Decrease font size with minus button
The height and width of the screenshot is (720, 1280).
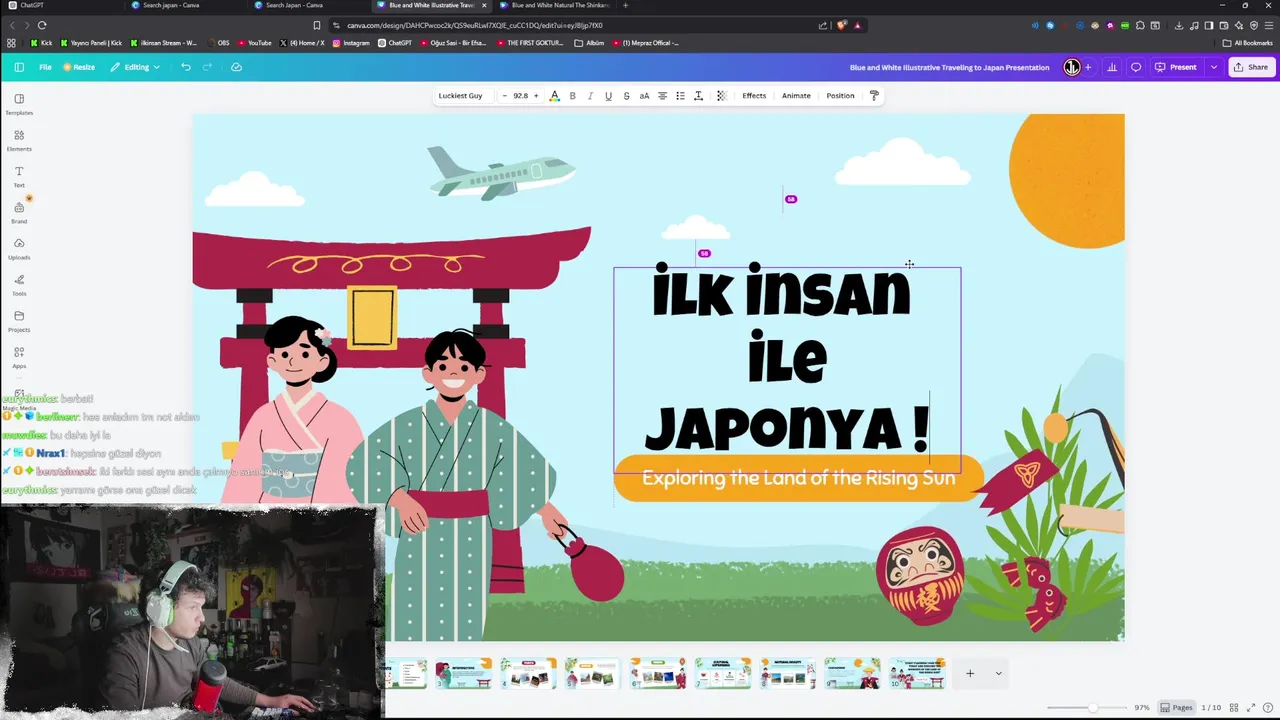(504, 96)
